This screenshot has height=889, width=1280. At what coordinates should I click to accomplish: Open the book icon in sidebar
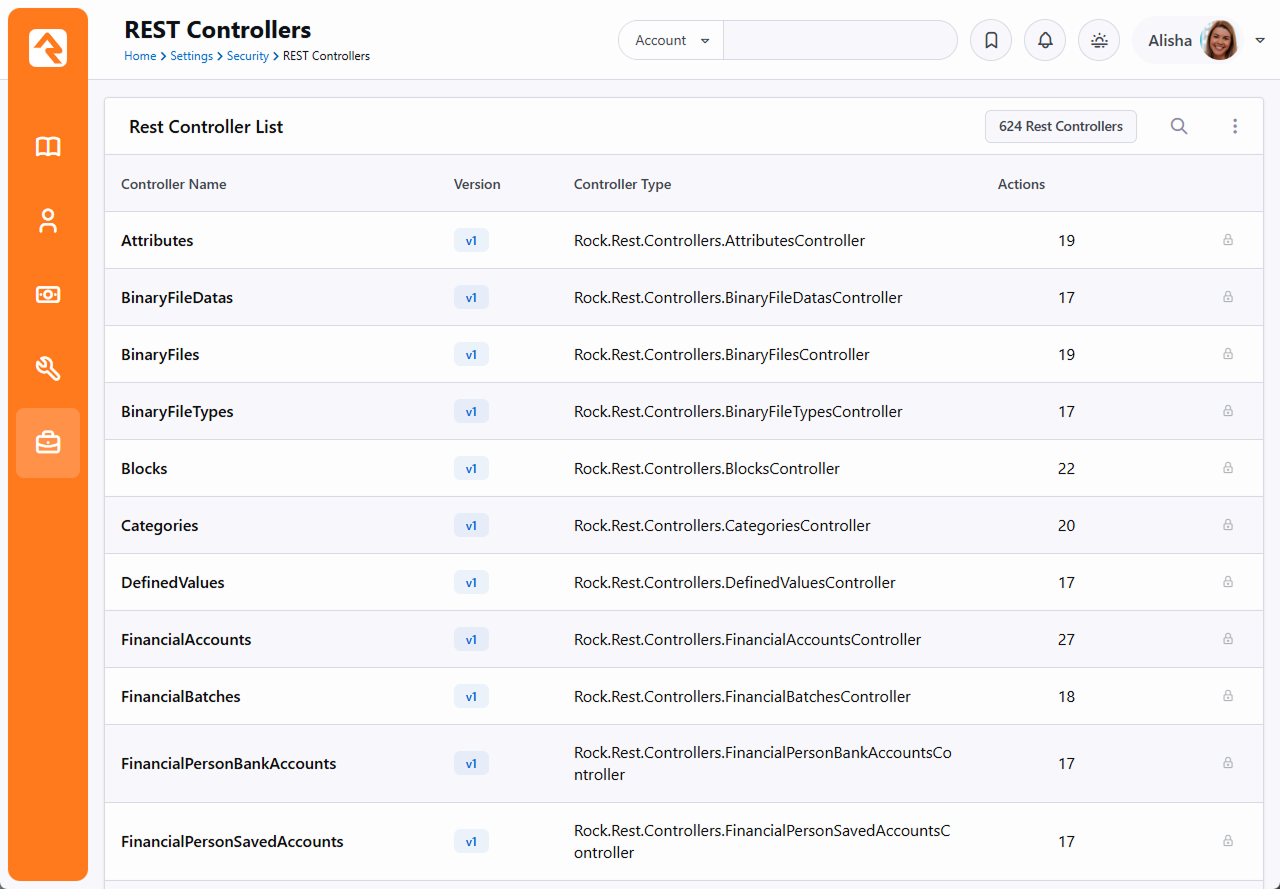tap(48, 147)
